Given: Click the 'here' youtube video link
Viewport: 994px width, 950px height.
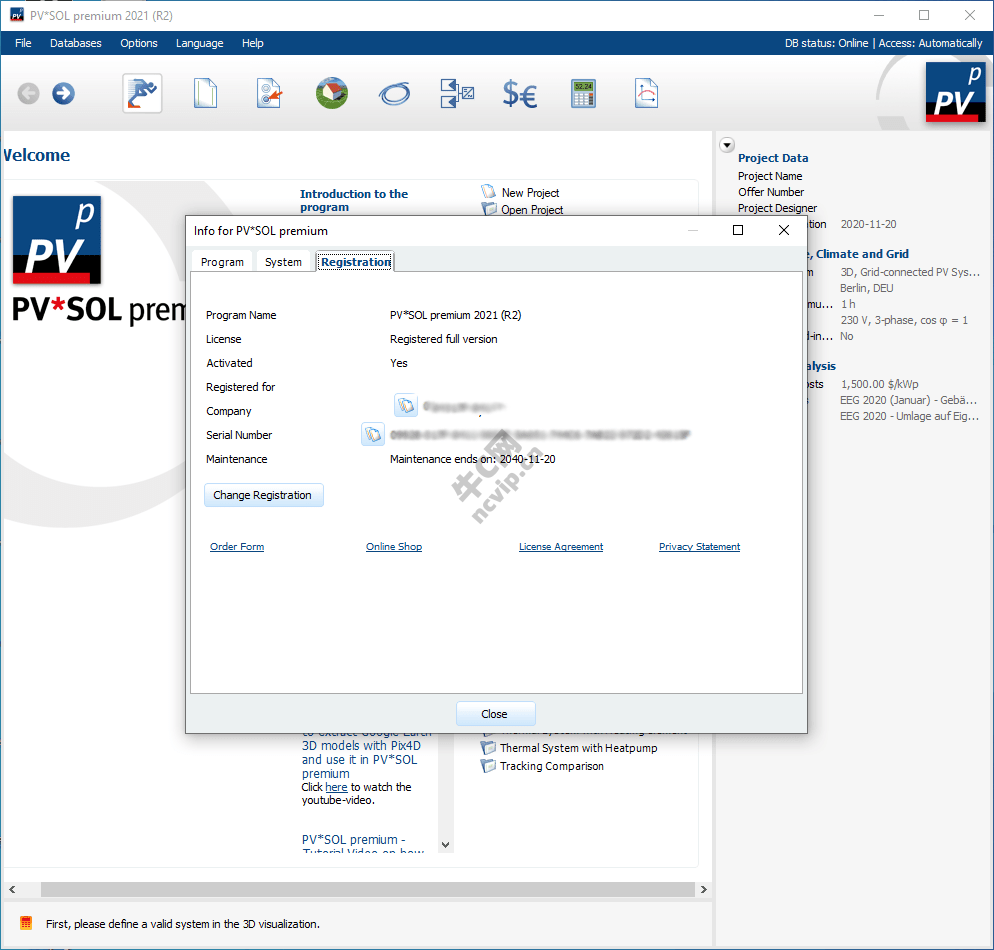Looking at the screenshot, I should 336,786.
